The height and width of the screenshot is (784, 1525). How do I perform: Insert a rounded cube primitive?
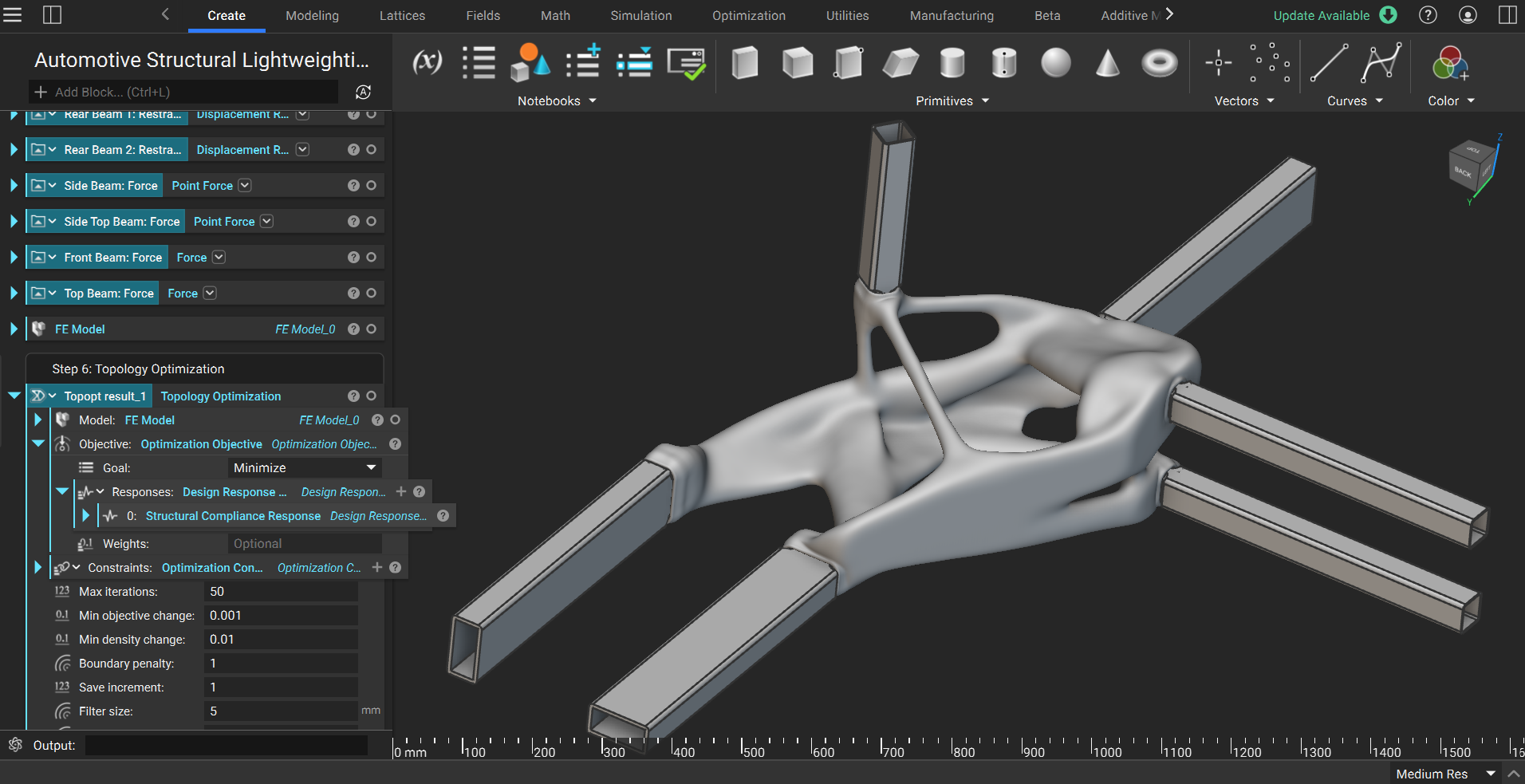(797, 62)
